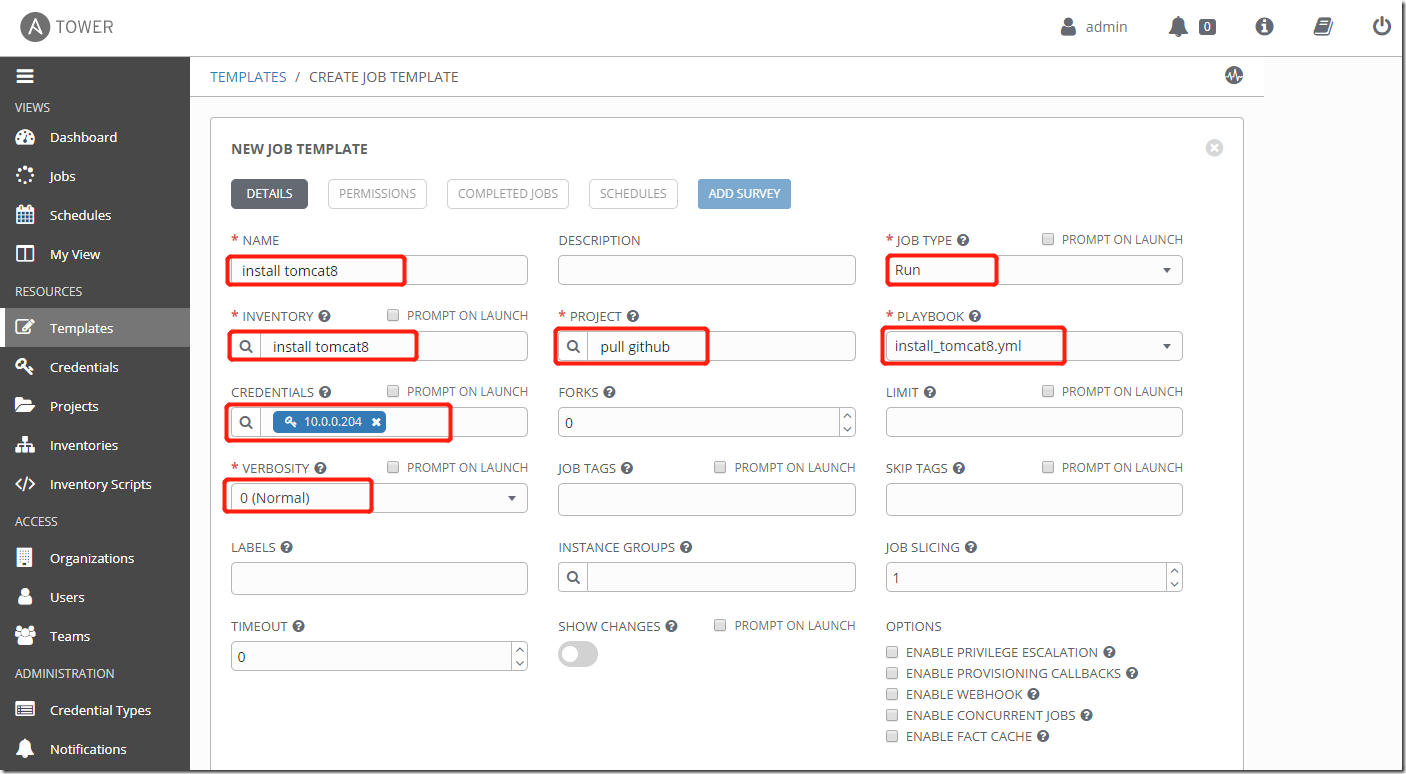Click the About info icon in header
This screenshot has width=1406, height=774.
pyautogui.click(x=1264, y=27)
